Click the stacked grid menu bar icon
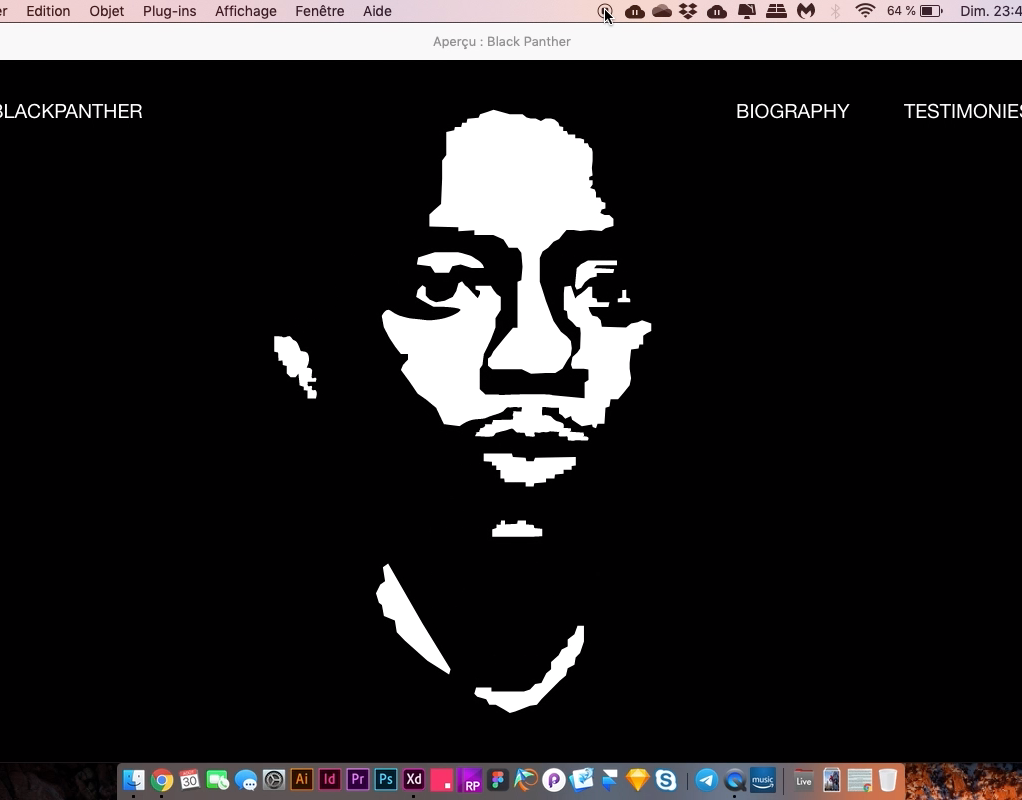The height and width of the screenshot is (800, 1022). (776, 11)
